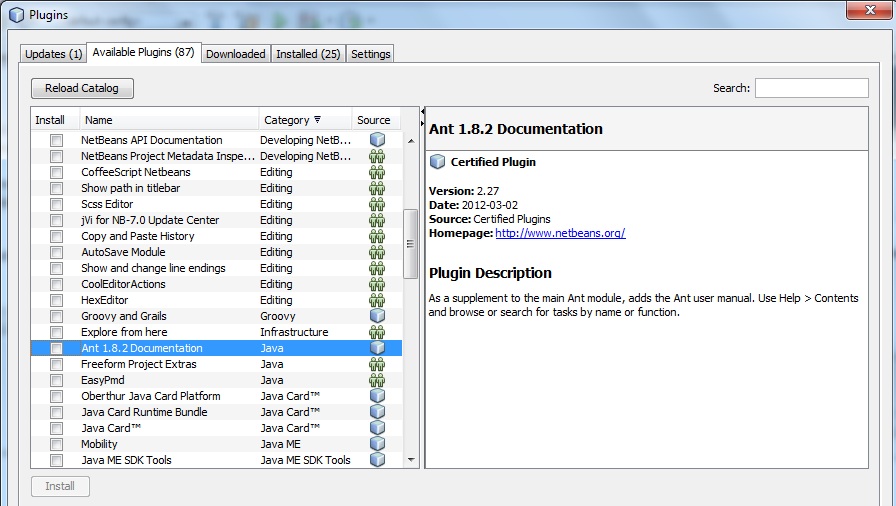Tick the HexEditor install checkbox
Image resolution: width=896 pixels, height=506 pixels.
[x=56, y=300]
